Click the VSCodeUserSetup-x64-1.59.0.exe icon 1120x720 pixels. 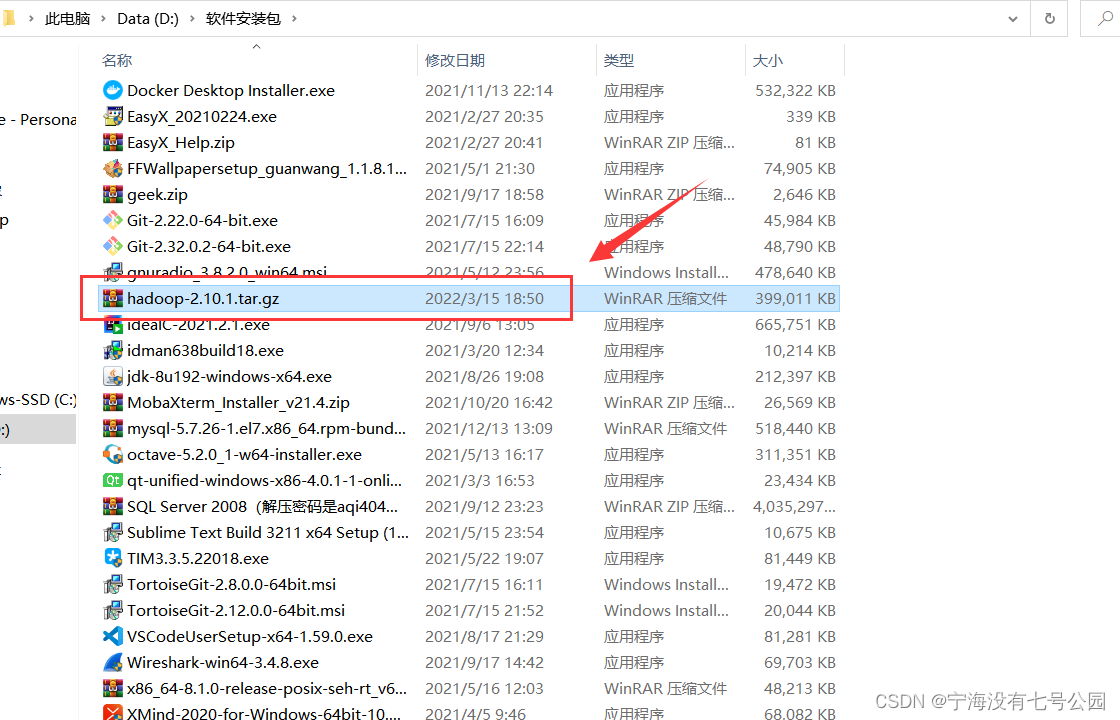(113, 636)
